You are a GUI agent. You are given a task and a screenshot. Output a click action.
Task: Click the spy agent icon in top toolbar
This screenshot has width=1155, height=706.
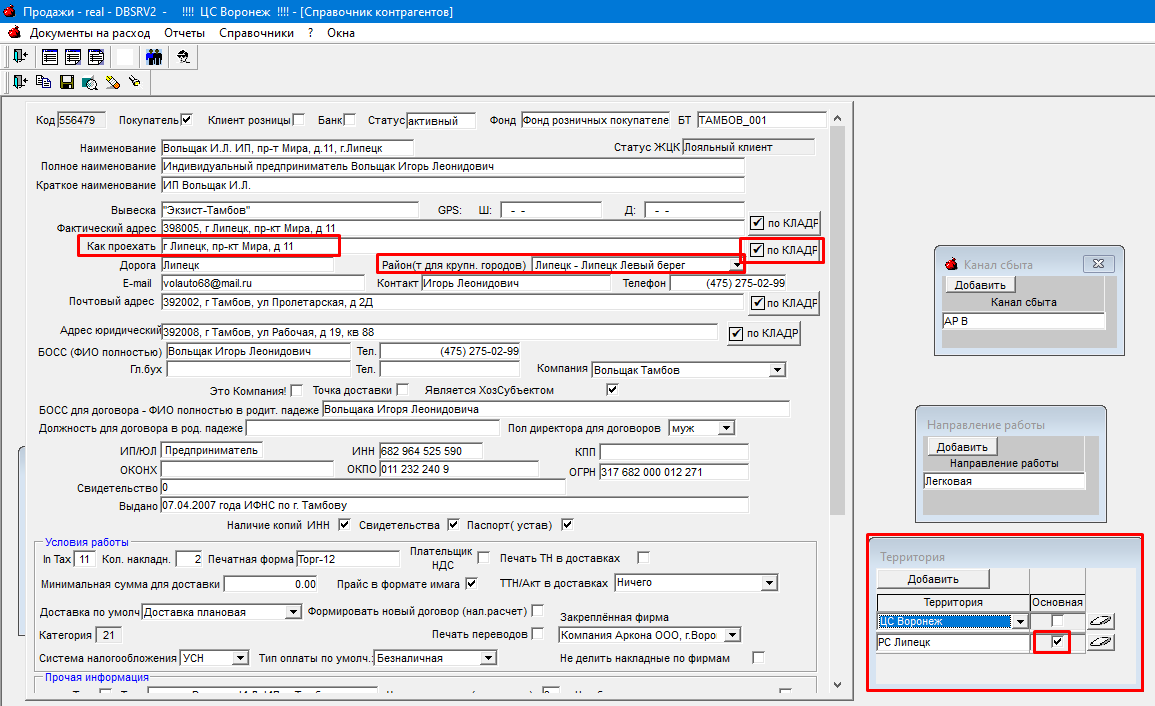tap(183, 56)
